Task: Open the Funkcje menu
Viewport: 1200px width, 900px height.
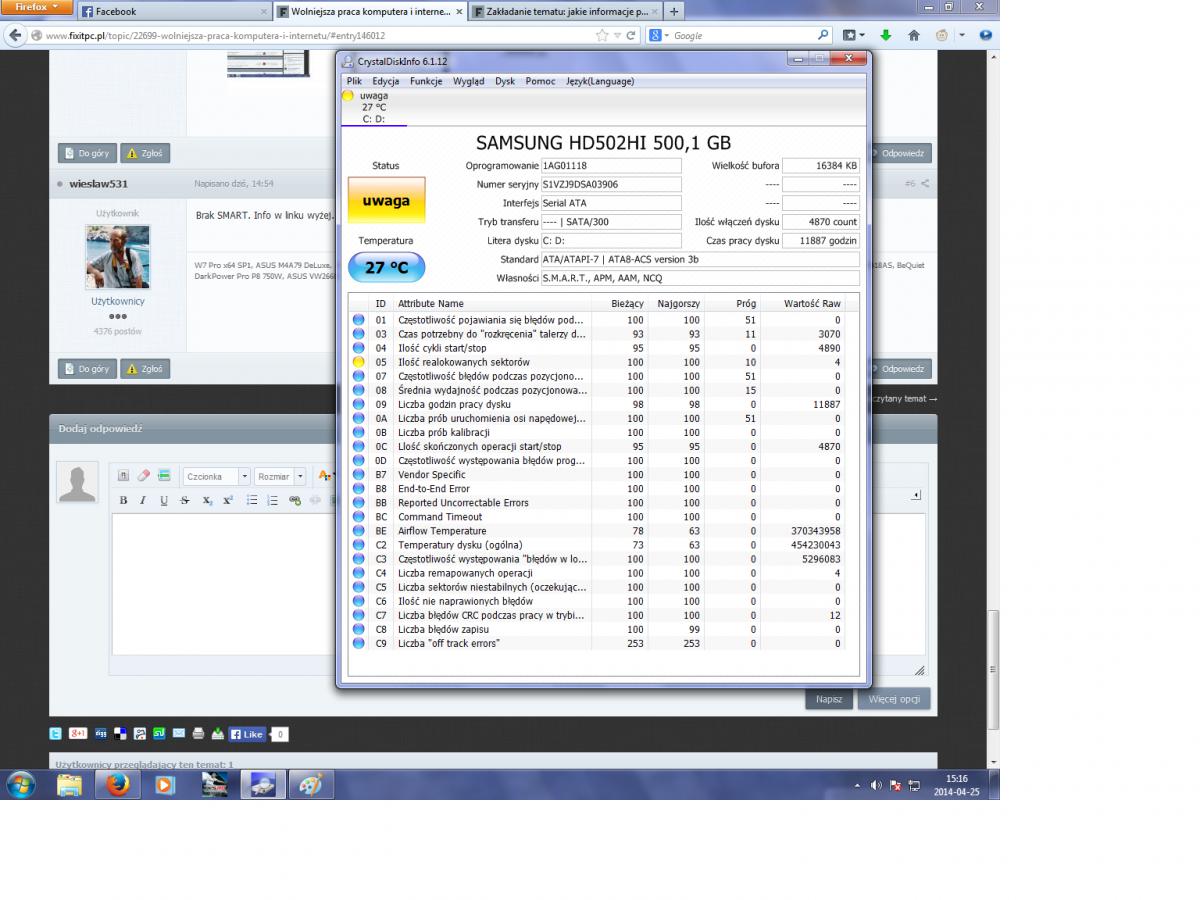Action: click(x=426, y=81)
